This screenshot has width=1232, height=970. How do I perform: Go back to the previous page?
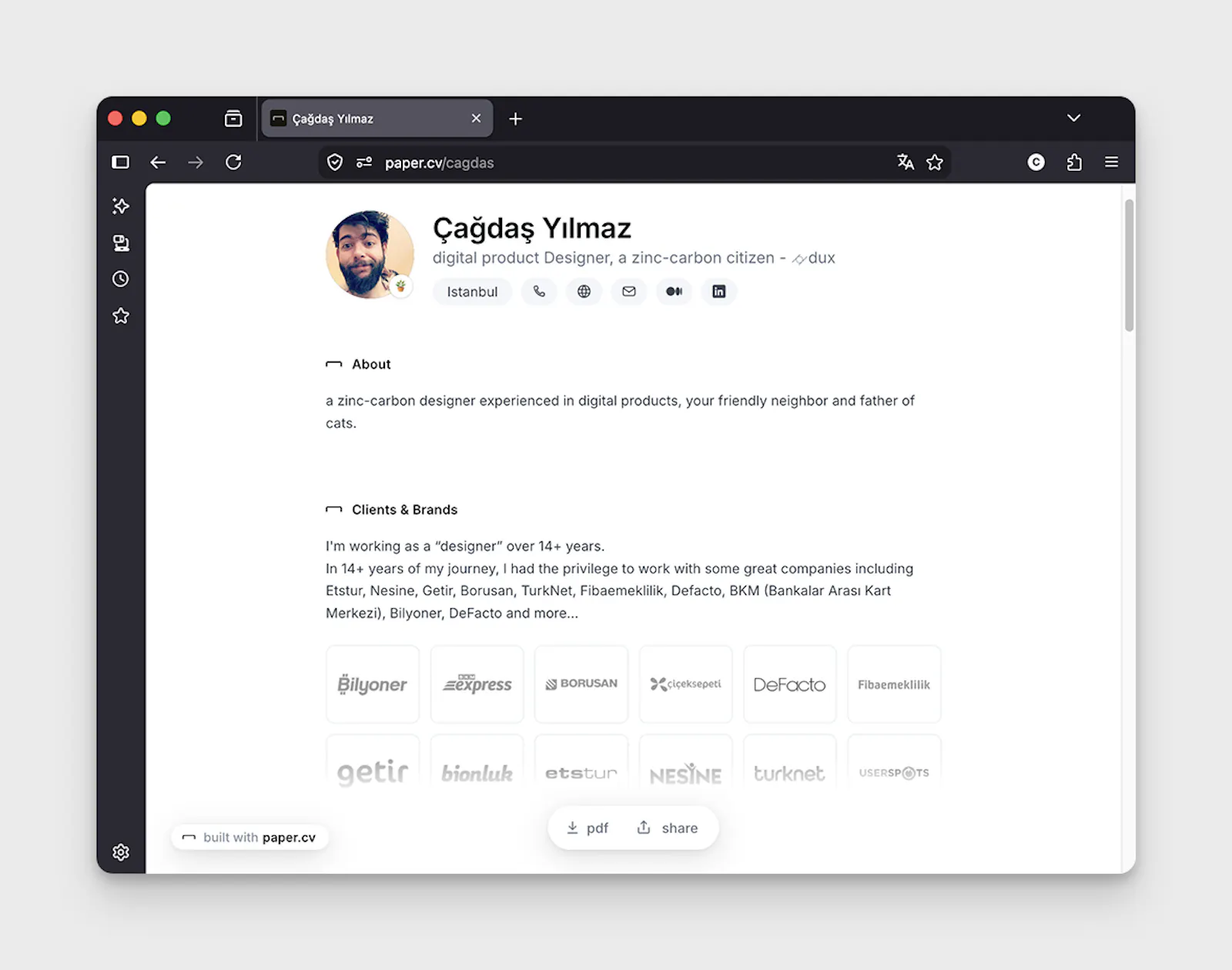pos(158,162)
